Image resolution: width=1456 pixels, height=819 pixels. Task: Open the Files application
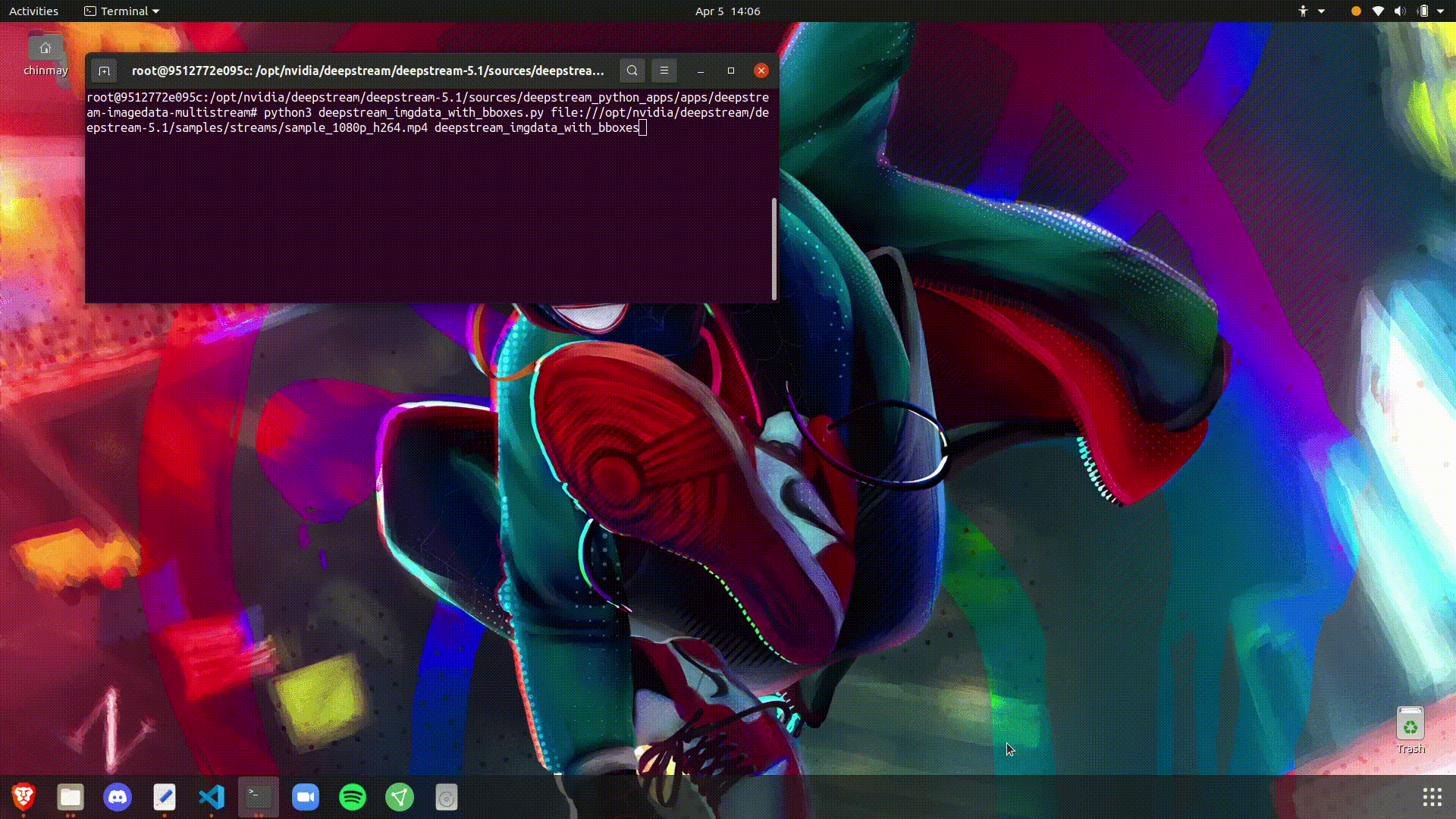pos(70,797)
